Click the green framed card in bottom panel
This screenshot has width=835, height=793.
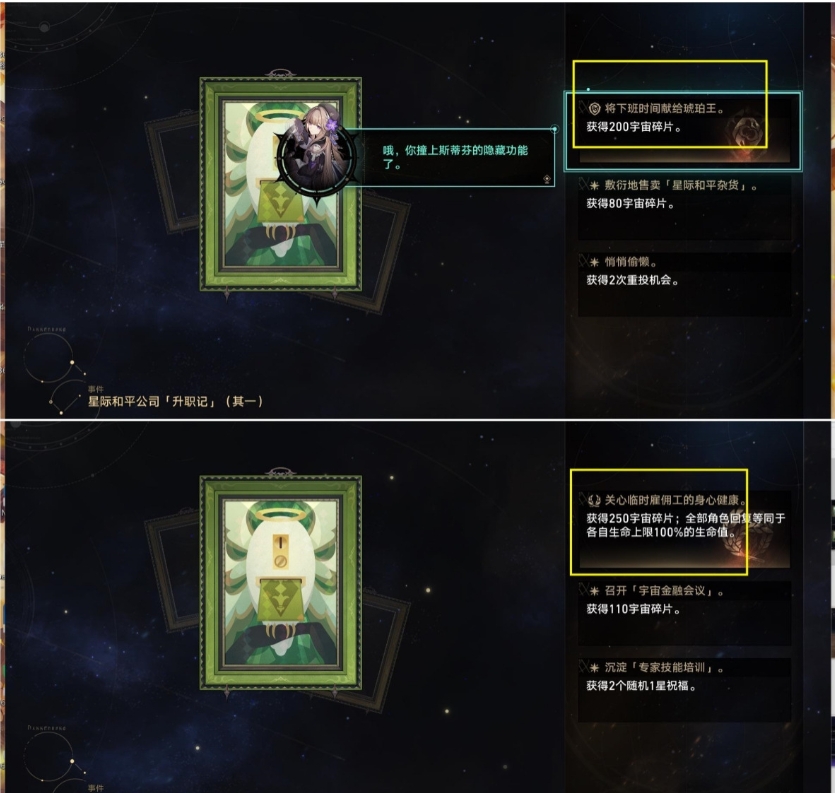281,583
